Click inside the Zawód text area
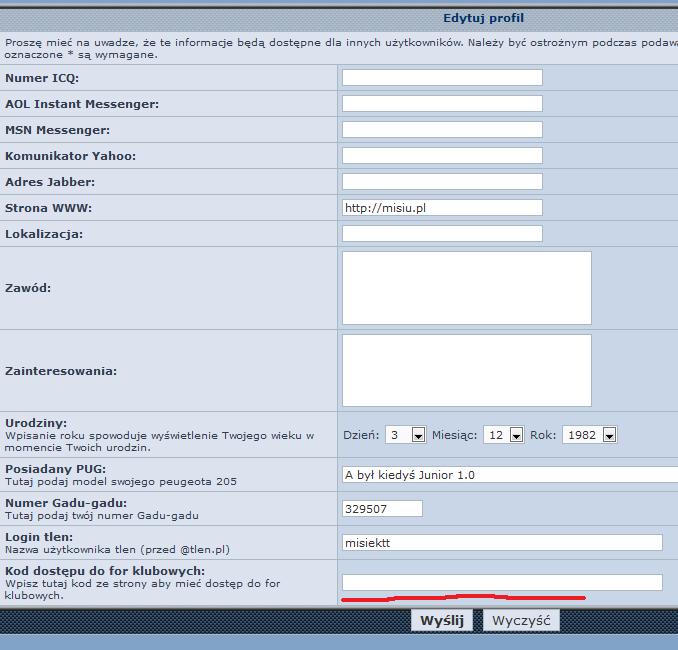 (x=466, y=288)
